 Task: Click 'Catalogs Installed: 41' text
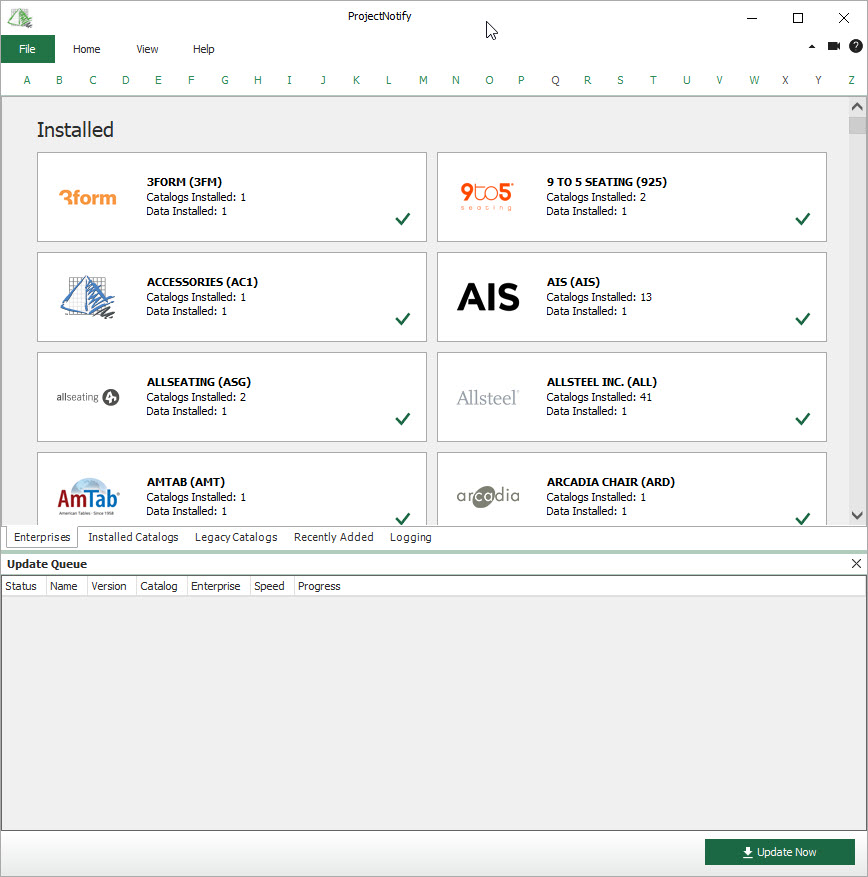(x=599, y=397)
